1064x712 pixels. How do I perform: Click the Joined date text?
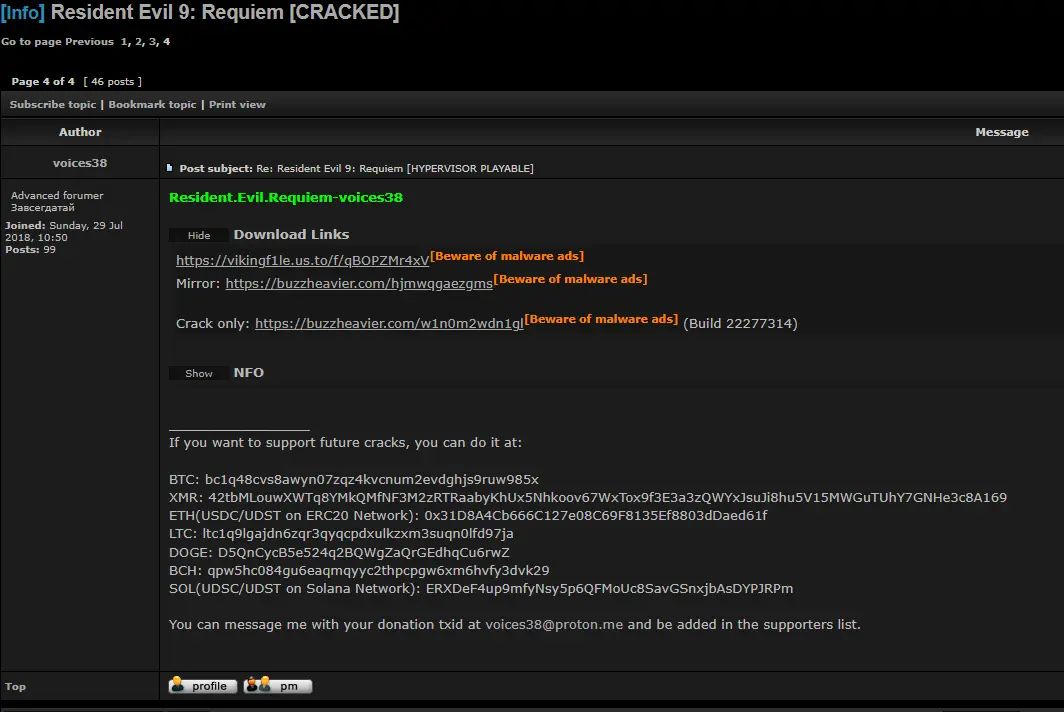point(64,231)
